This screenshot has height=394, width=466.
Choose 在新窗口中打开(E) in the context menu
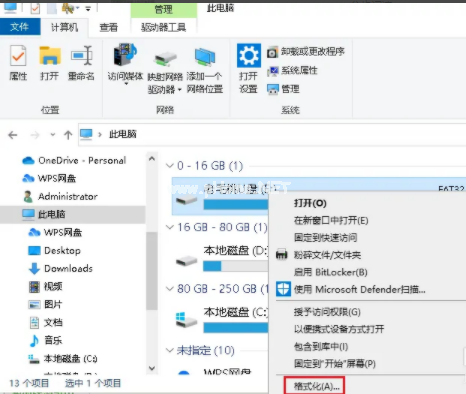331,221
